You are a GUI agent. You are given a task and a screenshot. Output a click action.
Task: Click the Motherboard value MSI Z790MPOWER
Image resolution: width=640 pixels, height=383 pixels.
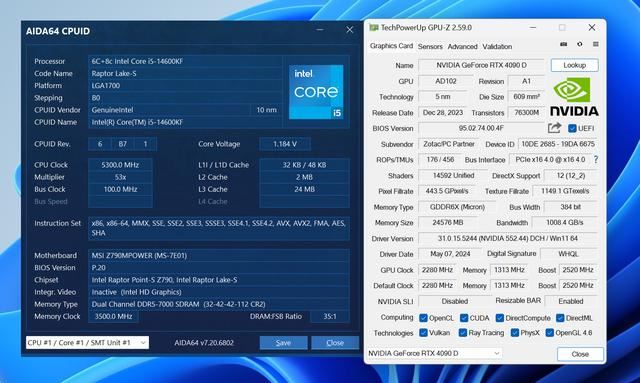pos(219,256)
